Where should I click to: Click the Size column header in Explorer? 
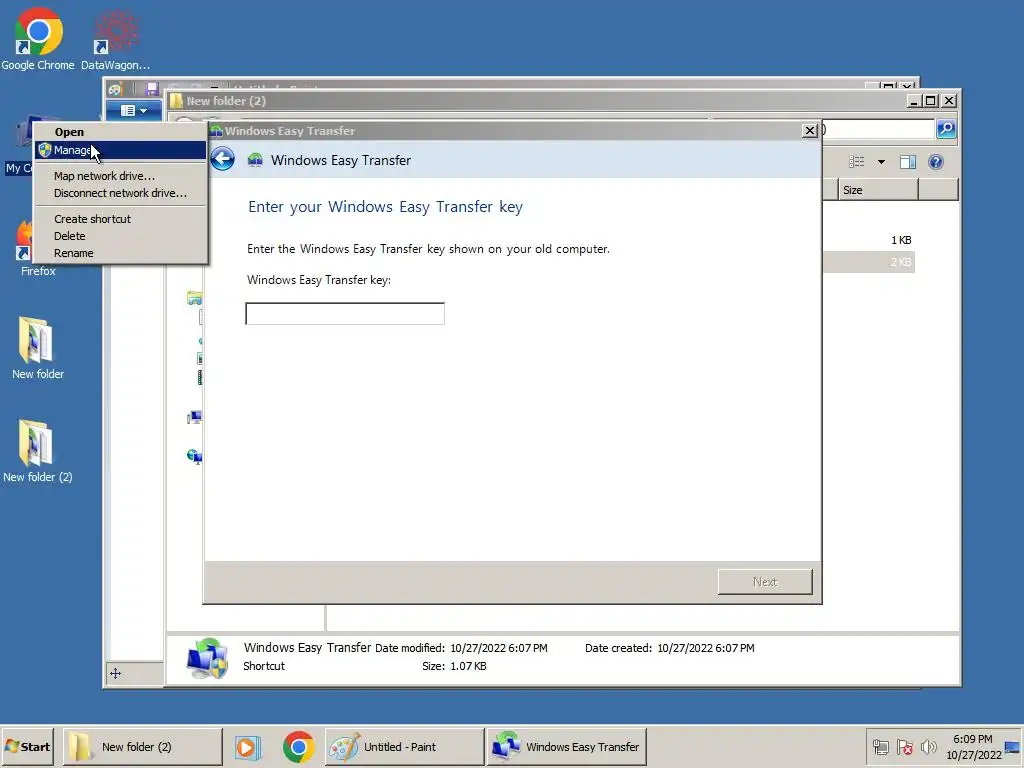(878, 190)
